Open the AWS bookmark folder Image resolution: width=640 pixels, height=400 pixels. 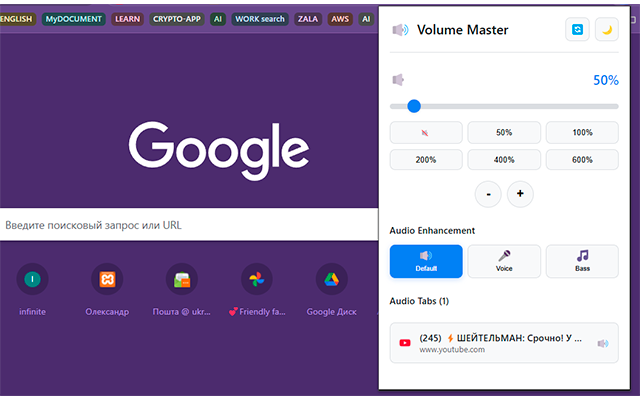click(x=340, y=19)
